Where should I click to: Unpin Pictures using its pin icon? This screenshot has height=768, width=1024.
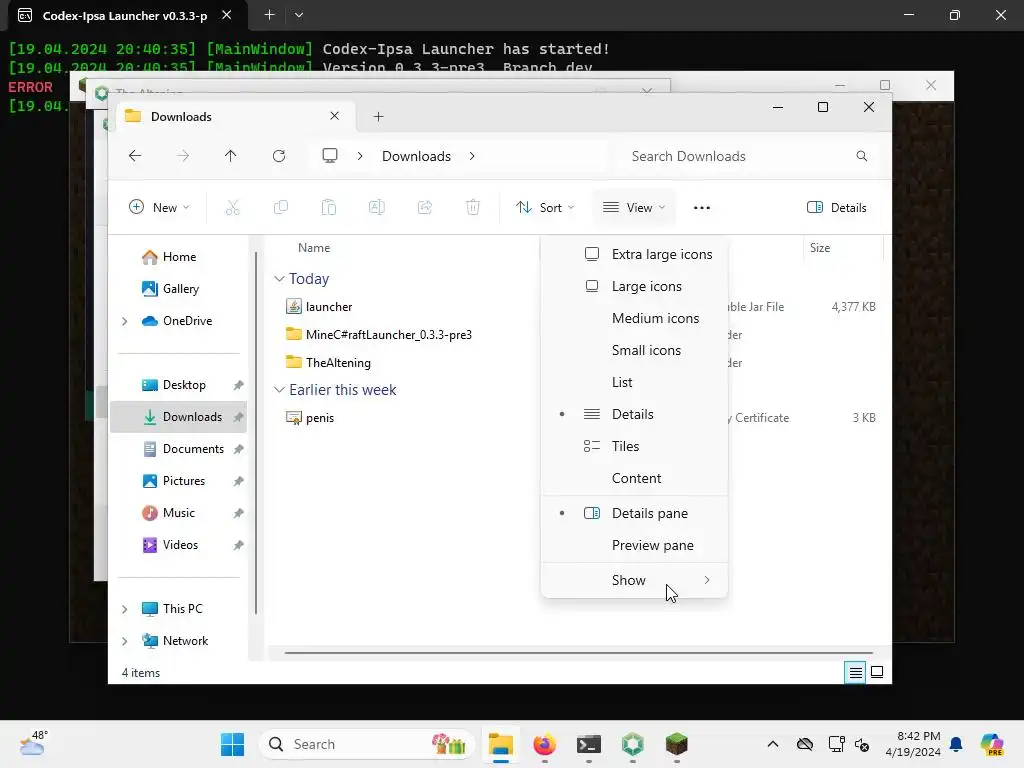click(x=238, y=481)
